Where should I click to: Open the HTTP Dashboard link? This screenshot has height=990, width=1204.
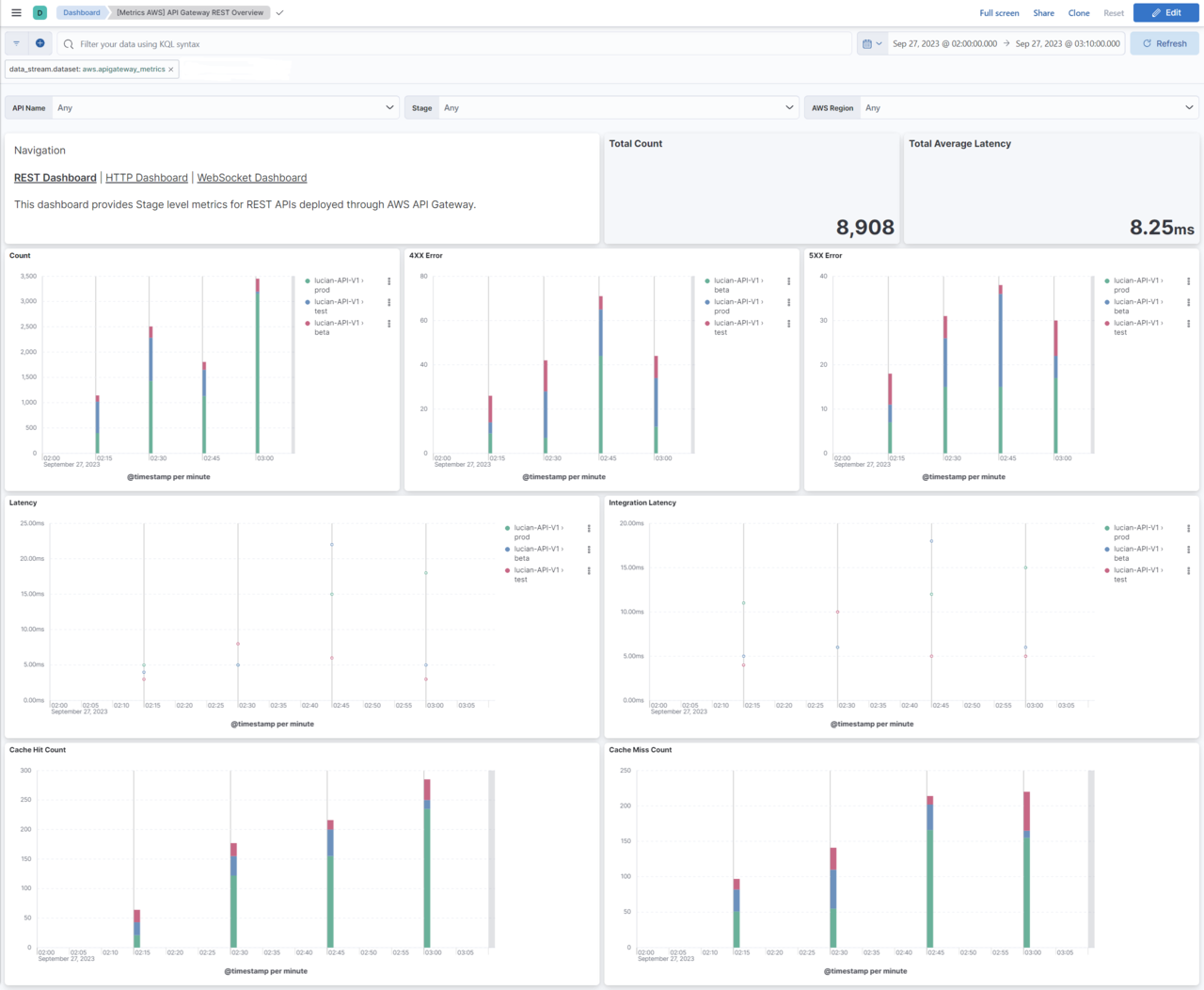point(147,177)
